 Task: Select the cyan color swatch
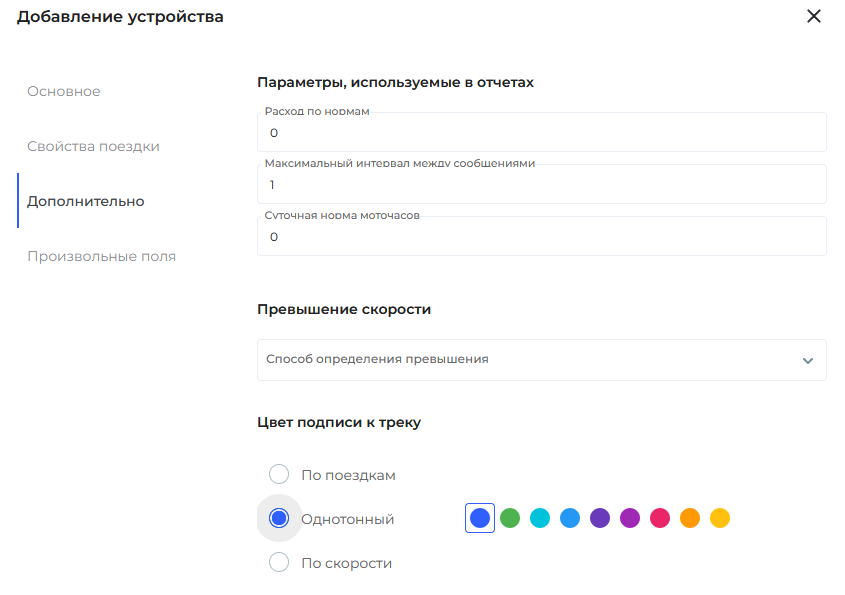pyautogui.click(x=540, y=518)
